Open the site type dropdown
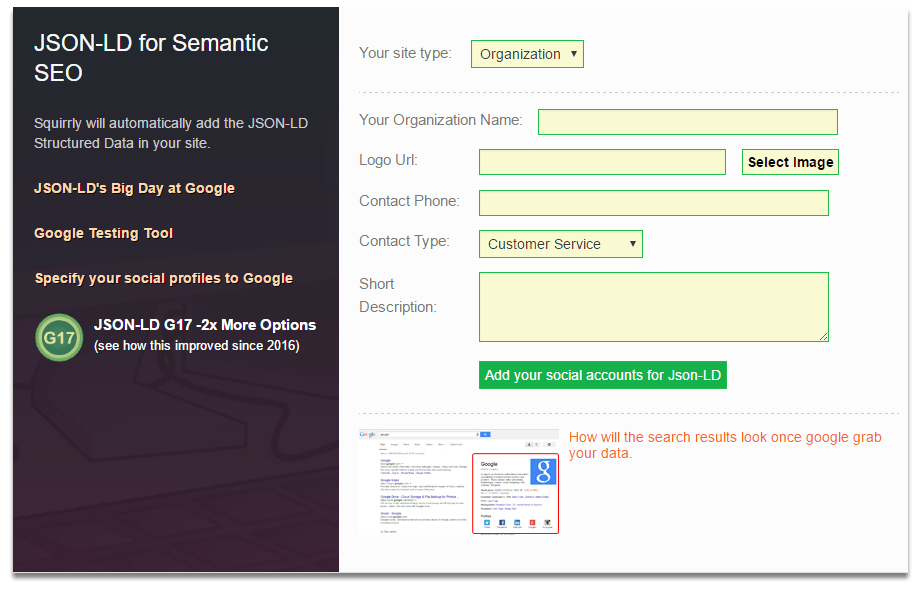921x592 pixels. pyautogui.click(x=527, y=54)
